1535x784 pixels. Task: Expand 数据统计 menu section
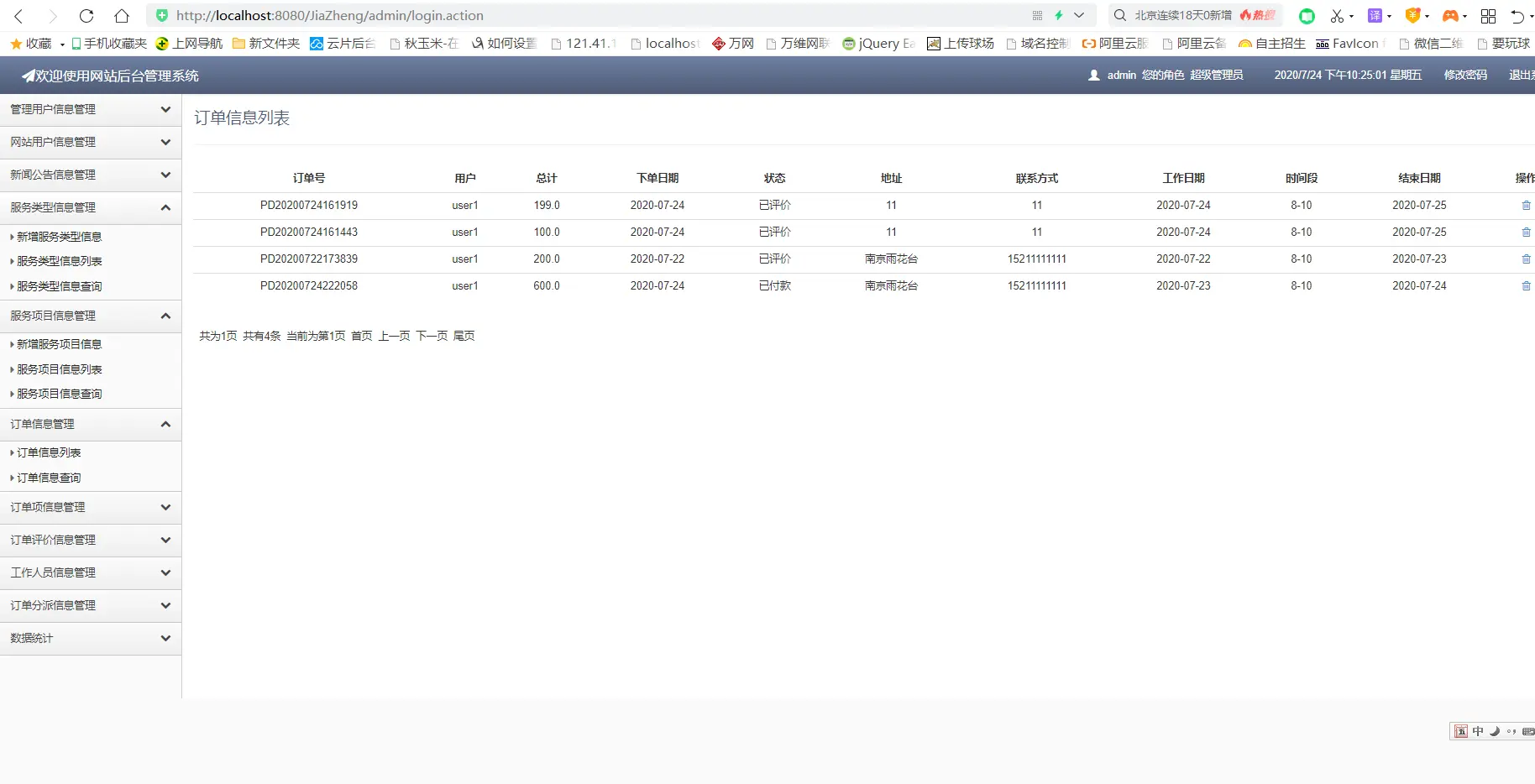[x=91, y=639]
